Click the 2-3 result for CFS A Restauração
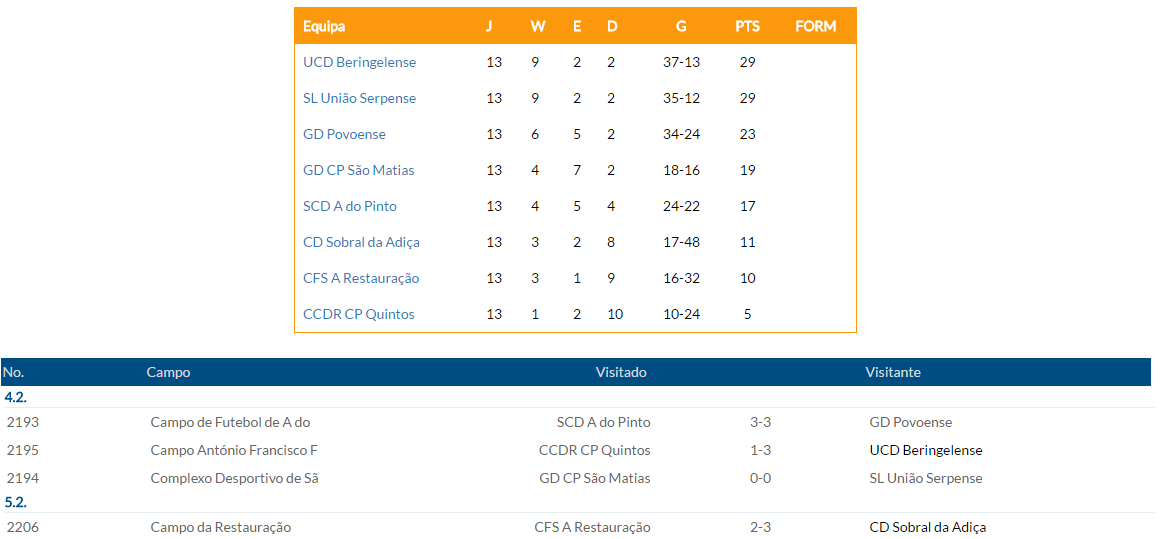The width and height of the screenshot is (1161, 539). point(760,527)
